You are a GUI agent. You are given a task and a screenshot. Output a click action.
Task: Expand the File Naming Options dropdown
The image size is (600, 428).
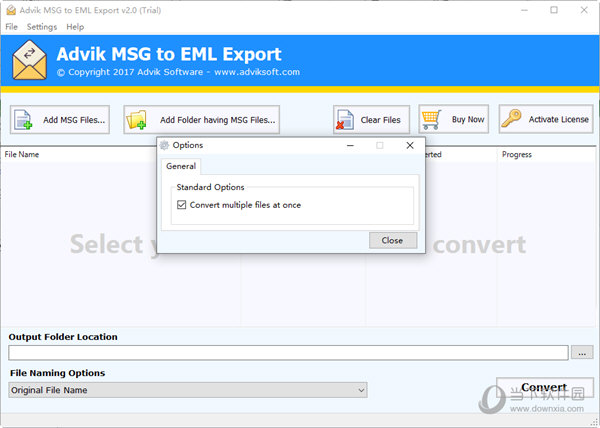(361, 390)
